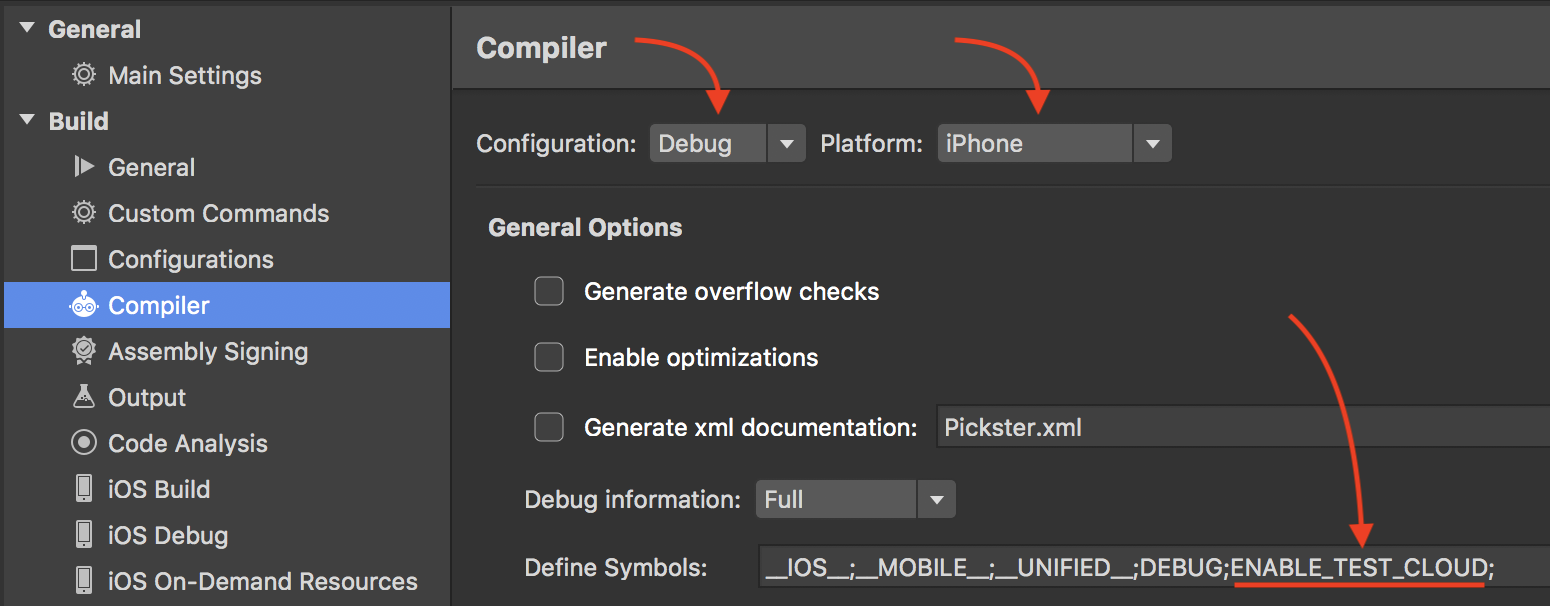Click the Define Symbols text field
The image size is (1550, 606).
(x=1153, y=568)
